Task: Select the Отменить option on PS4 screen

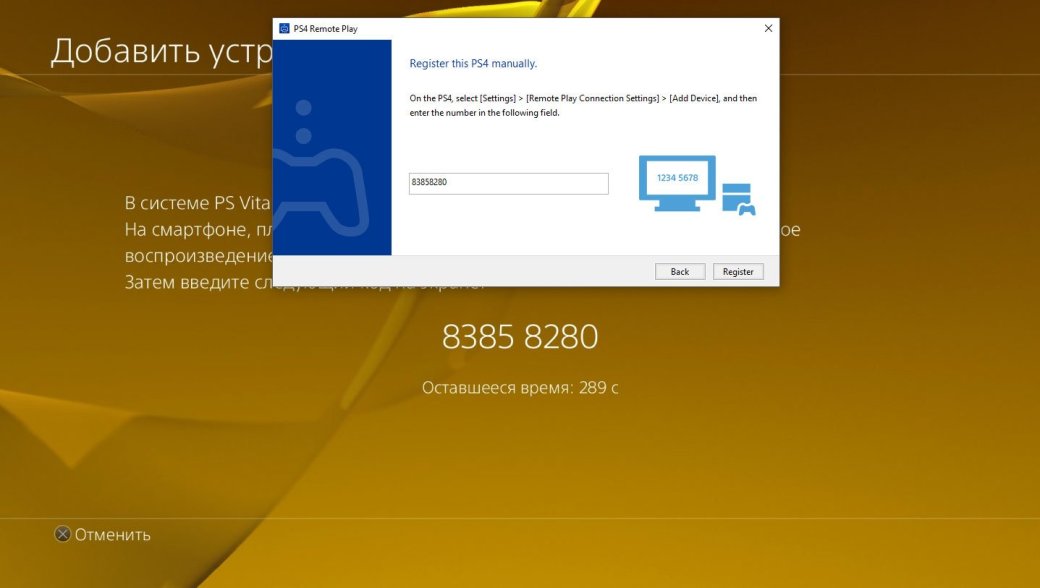Action: pyautogui.click(x=112, y=535)
